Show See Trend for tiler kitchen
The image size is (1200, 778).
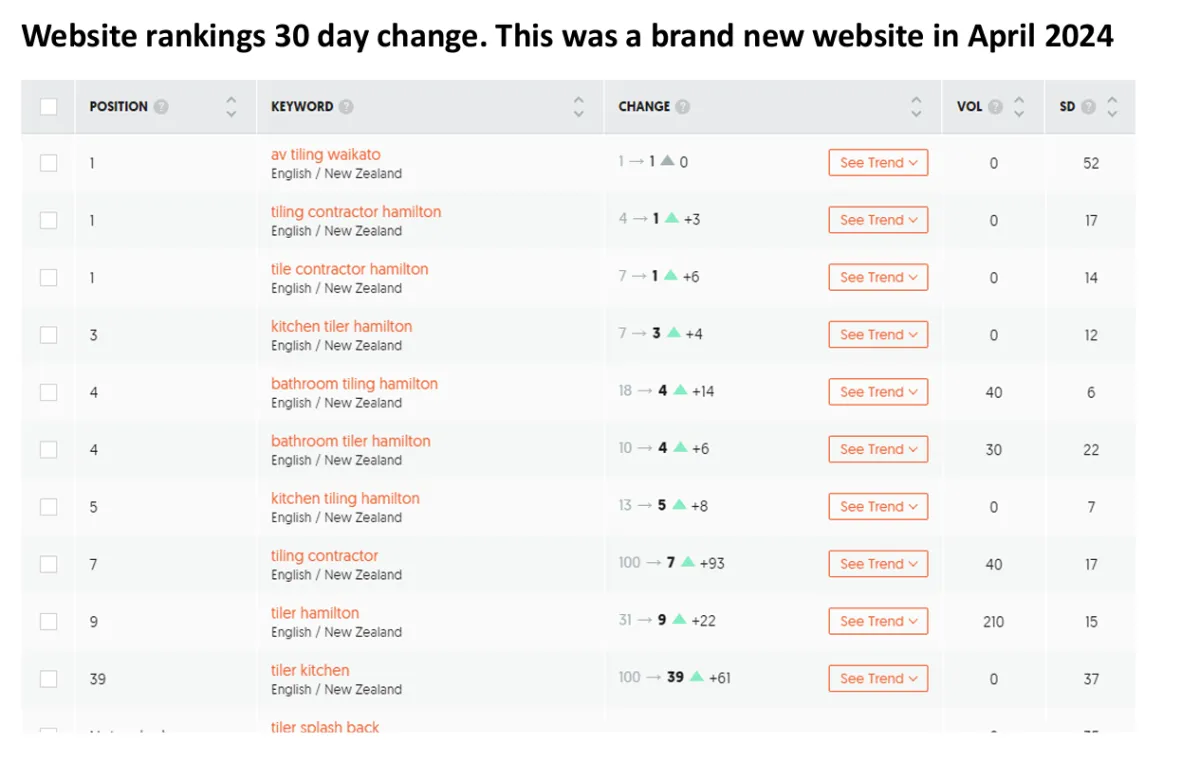tap(878, 678)
